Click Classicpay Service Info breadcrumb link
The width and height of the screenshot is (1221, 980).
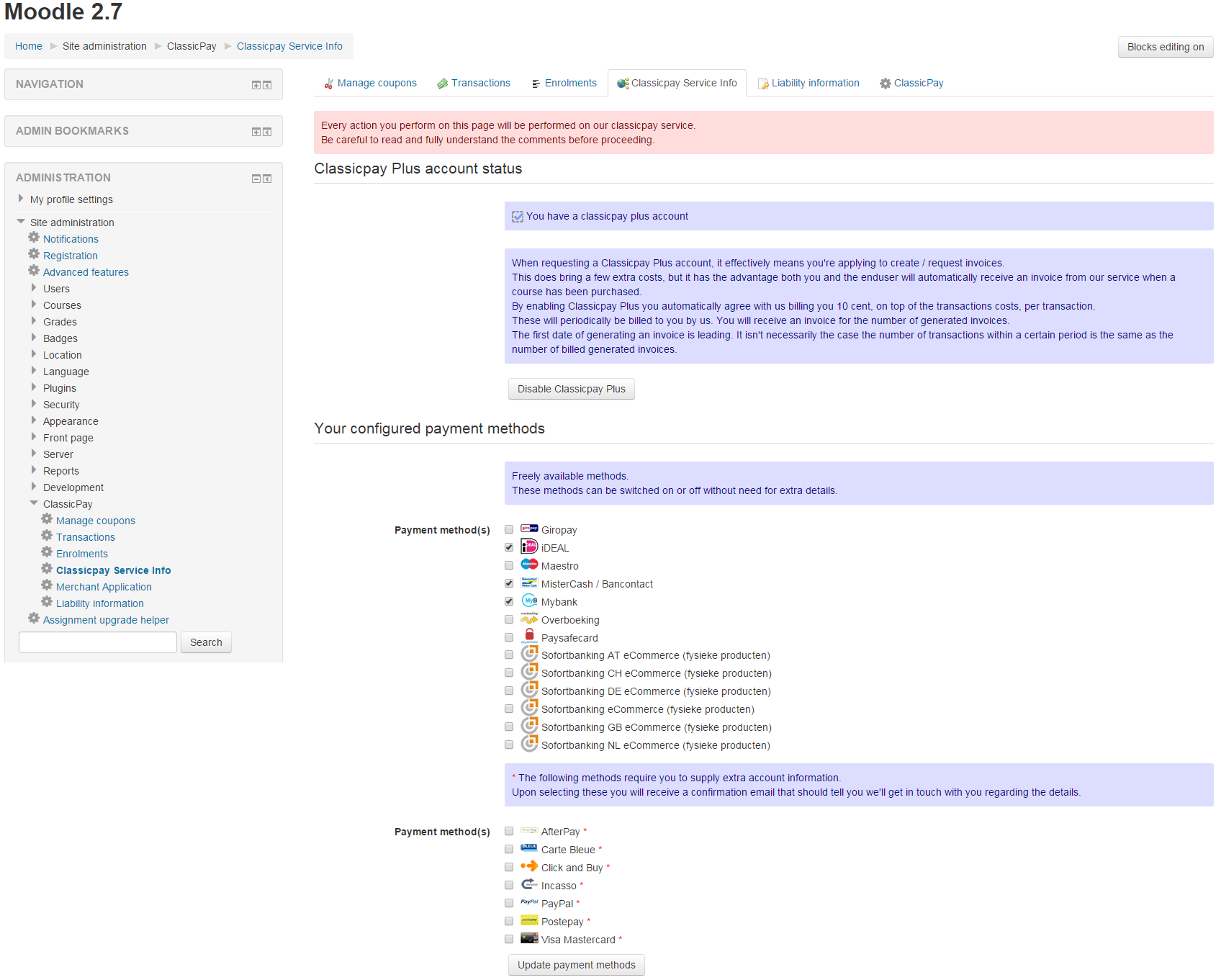[x=289, y=46]
